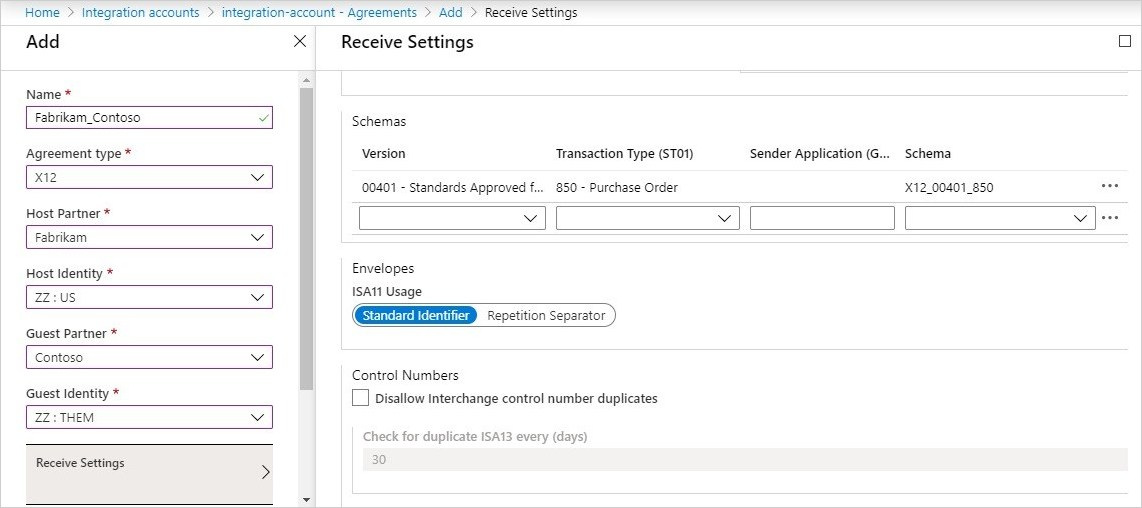The image size is (1142, 508).
Task: Click the Add panel scrollbar thumb
Action: tap(306, 239)
